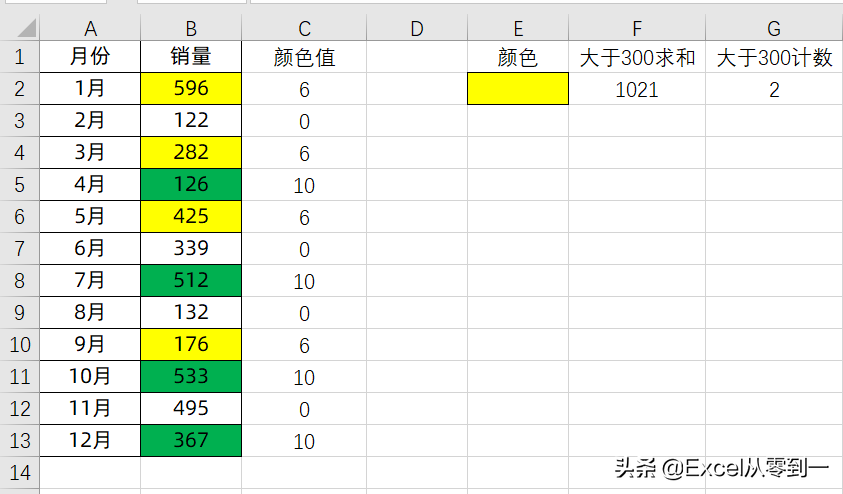The height and width of the screenshot is (494, 843).
Task: Select column B header
Action: [x=191, y=28]
